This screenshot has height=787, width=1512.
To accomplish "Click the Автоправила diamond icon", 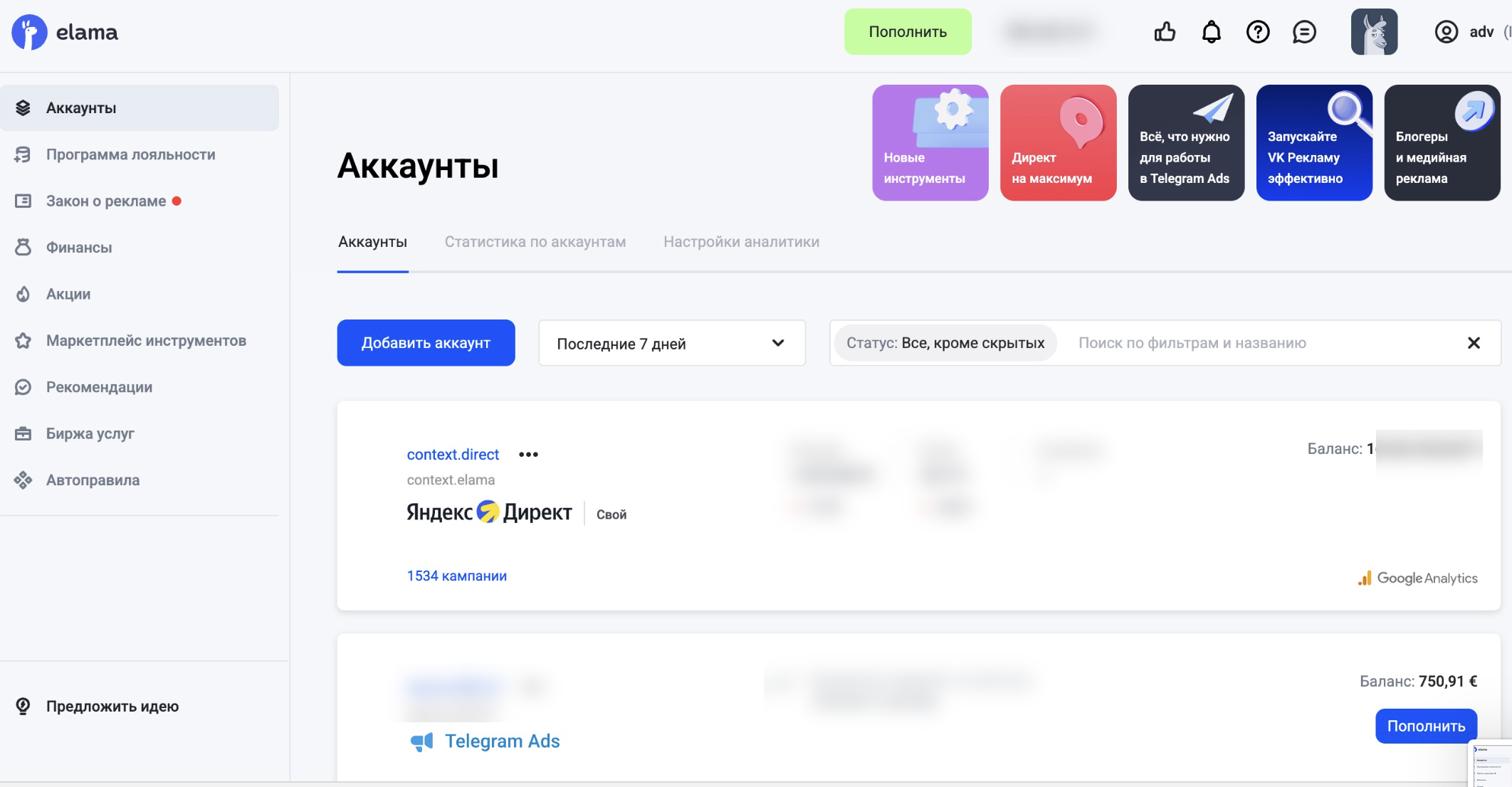I will click(x=23, y=480).
